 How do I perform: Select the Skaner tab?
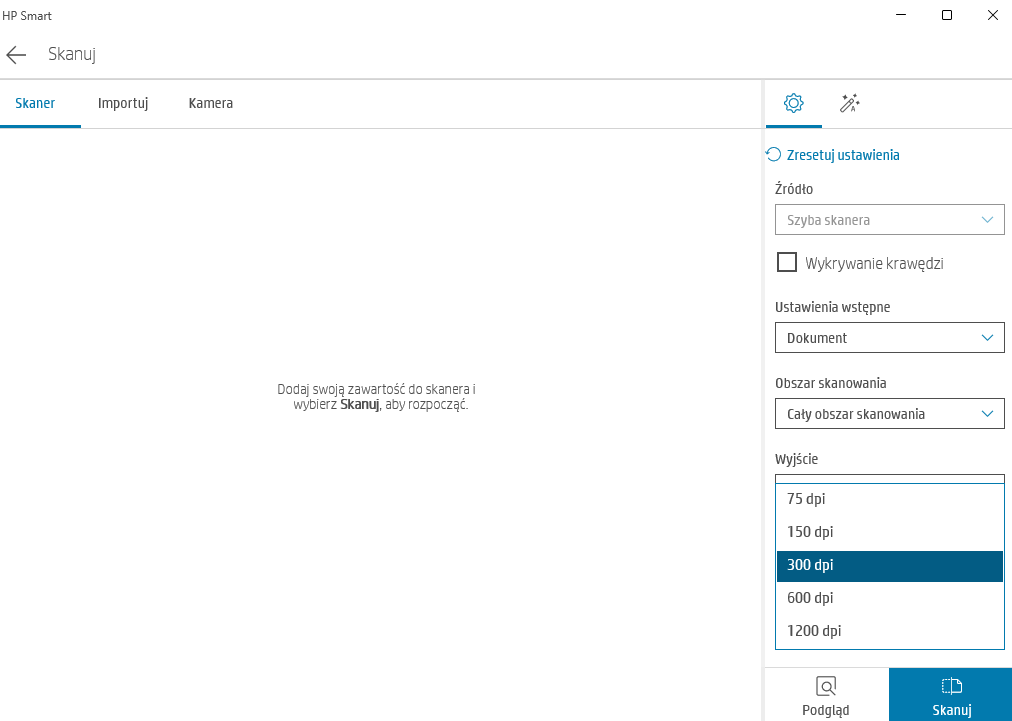point(35,103)
